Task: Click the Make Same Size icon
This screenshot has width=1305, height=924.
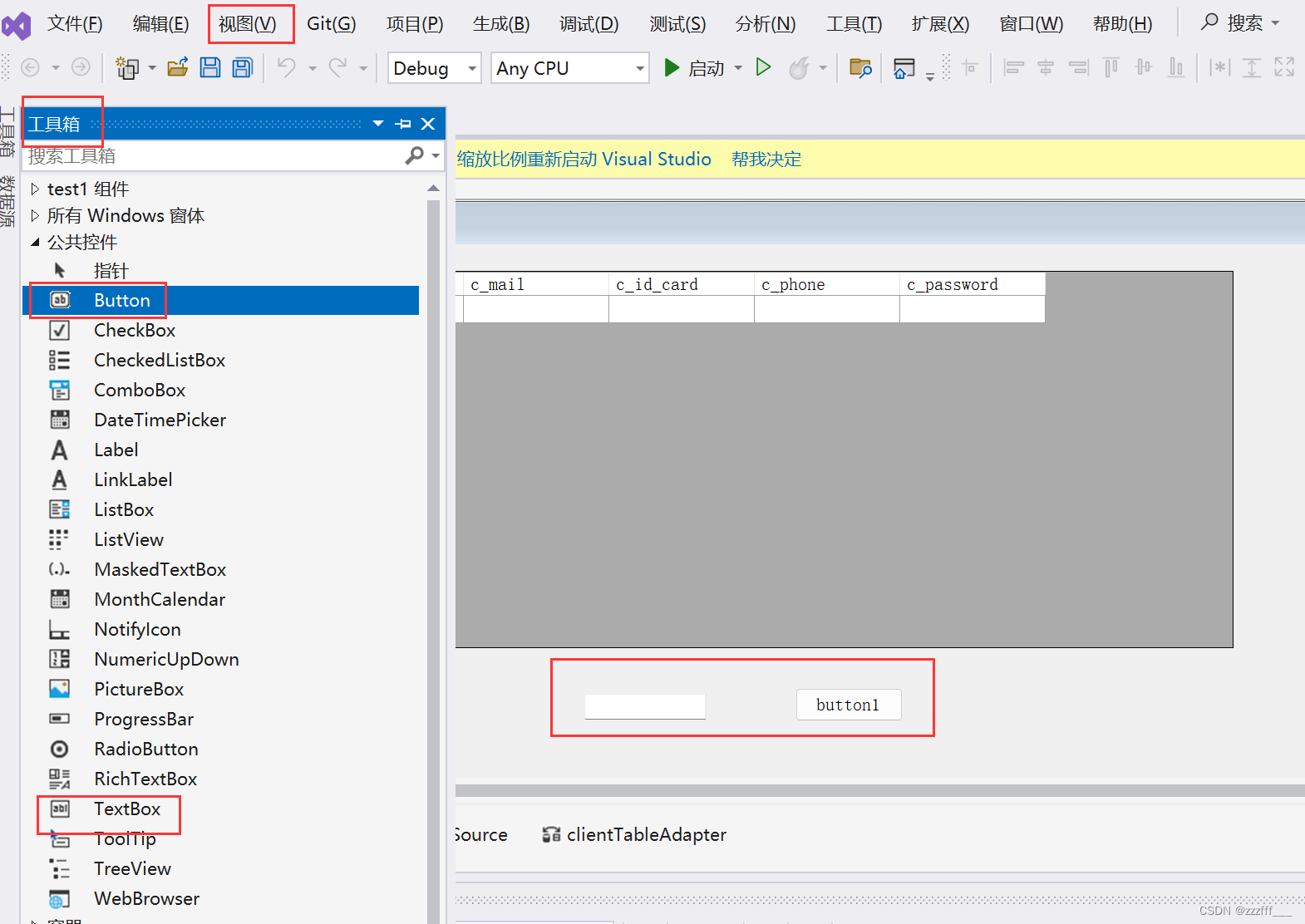Action: tap(1284, 67)
